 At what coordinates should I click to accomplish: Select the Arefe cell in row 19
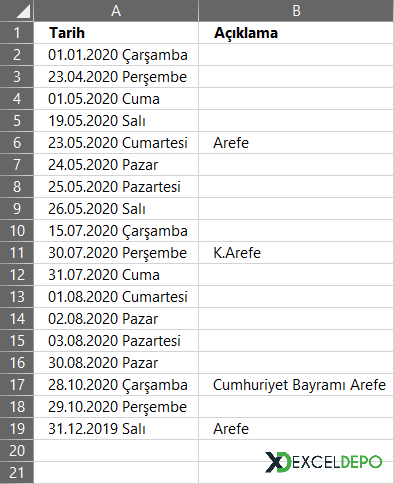[296, 429]
